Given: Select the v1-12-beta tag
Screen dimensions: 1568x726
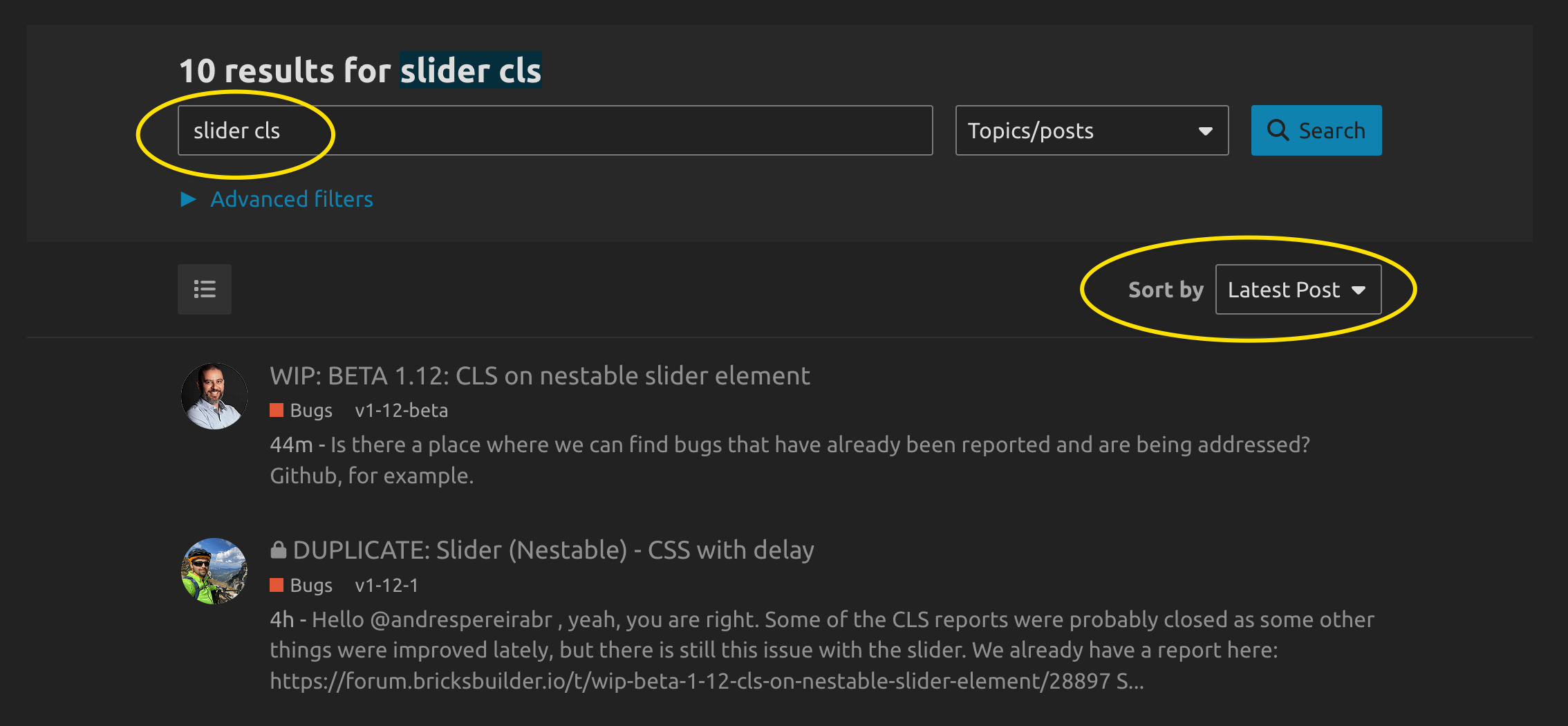Looking at the screenshot, I should click(401, 410).
